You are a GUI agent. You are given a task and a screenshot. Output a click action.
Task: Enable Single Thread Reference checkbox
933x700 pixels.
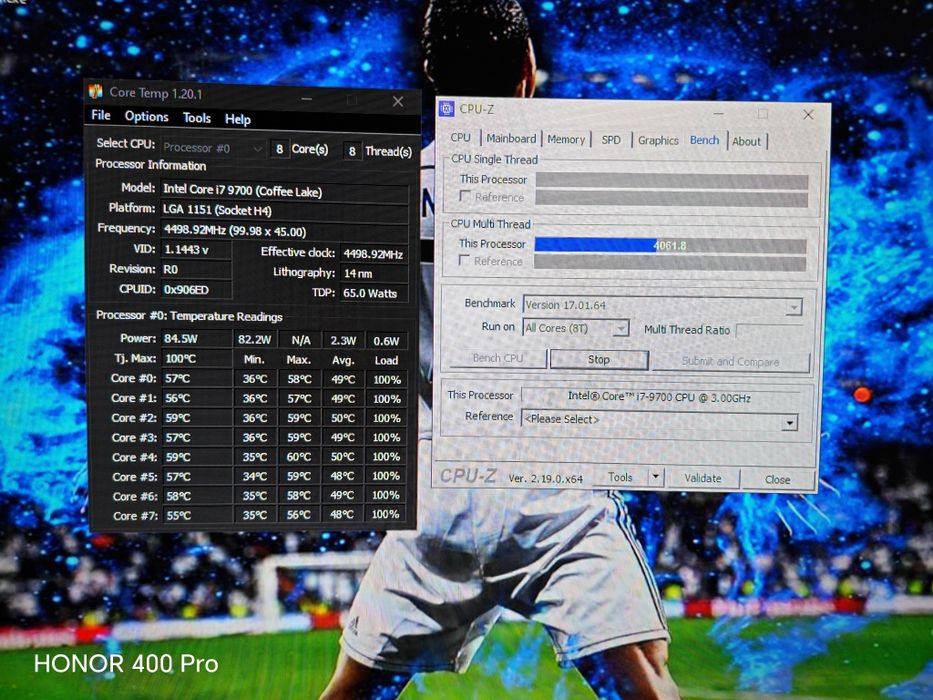[x=465, y=196]
